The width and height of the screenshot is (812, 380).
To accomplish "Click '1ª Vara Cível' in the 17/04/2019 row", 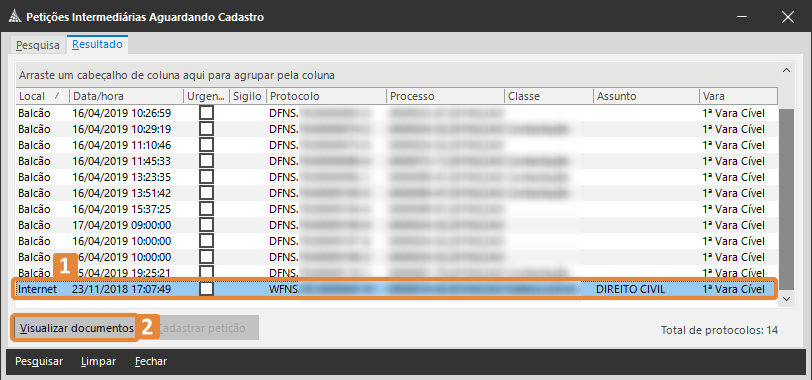I will (x=733, y=225).
